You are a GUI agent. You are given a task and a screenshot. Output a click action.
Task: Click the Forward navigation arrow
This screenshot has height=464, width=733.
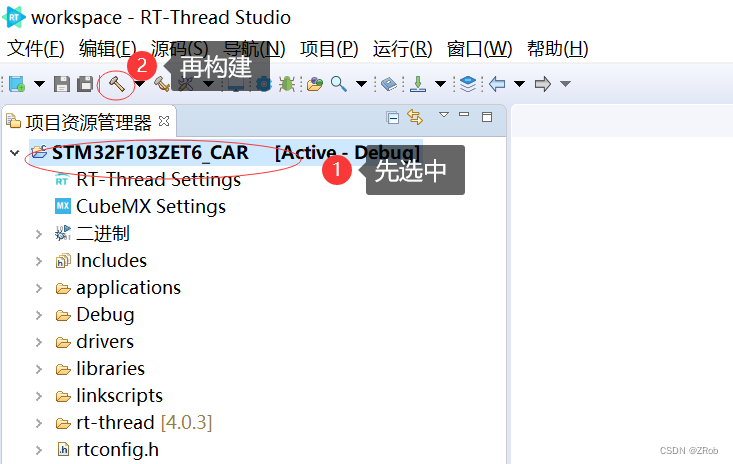543,84
